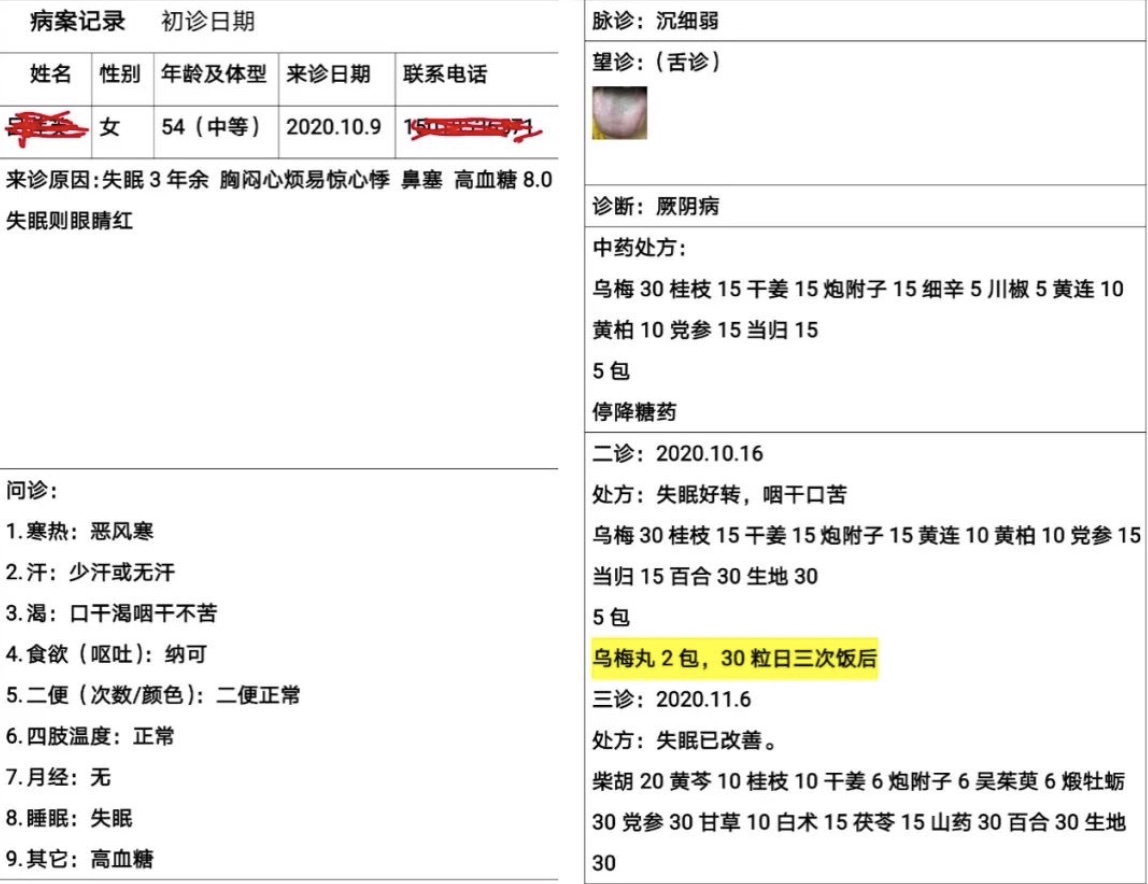The width and height of the screenshot is (1148, 884).
Task: Click the 8.睡眠：失眠 line
Action: click(69, 818)
